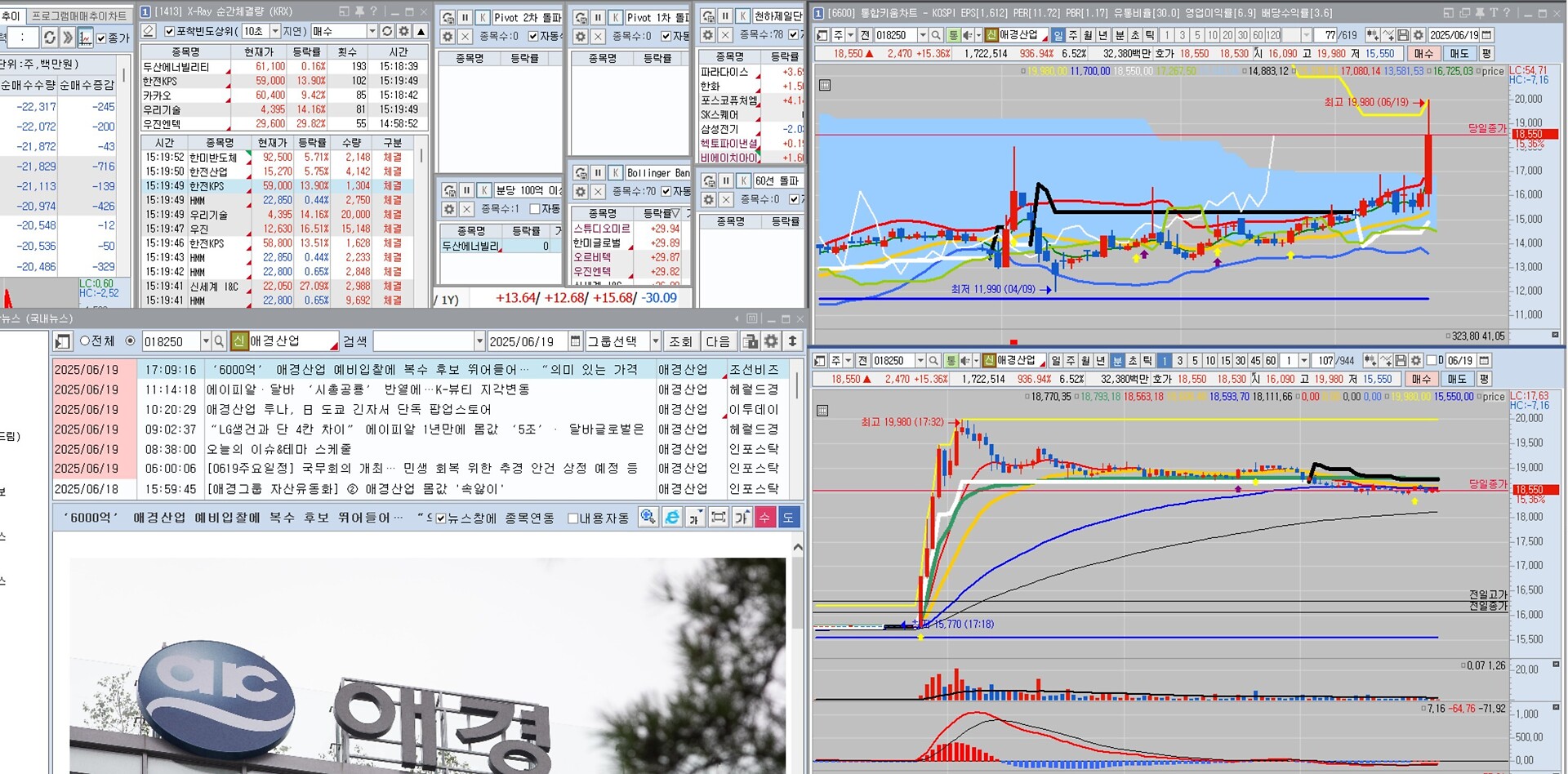This screenshot has width=1568, height=774.
Task: Open news window settings gear
Action: [772, 341]
